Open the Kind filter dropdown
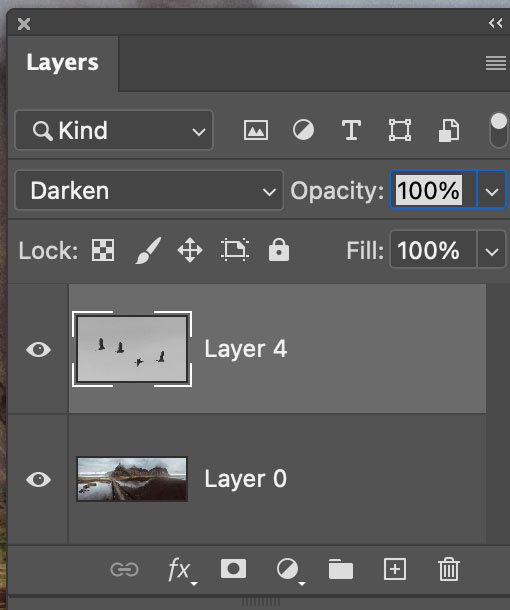This screenshot has width=510, height=610. (x=114, y=130)
